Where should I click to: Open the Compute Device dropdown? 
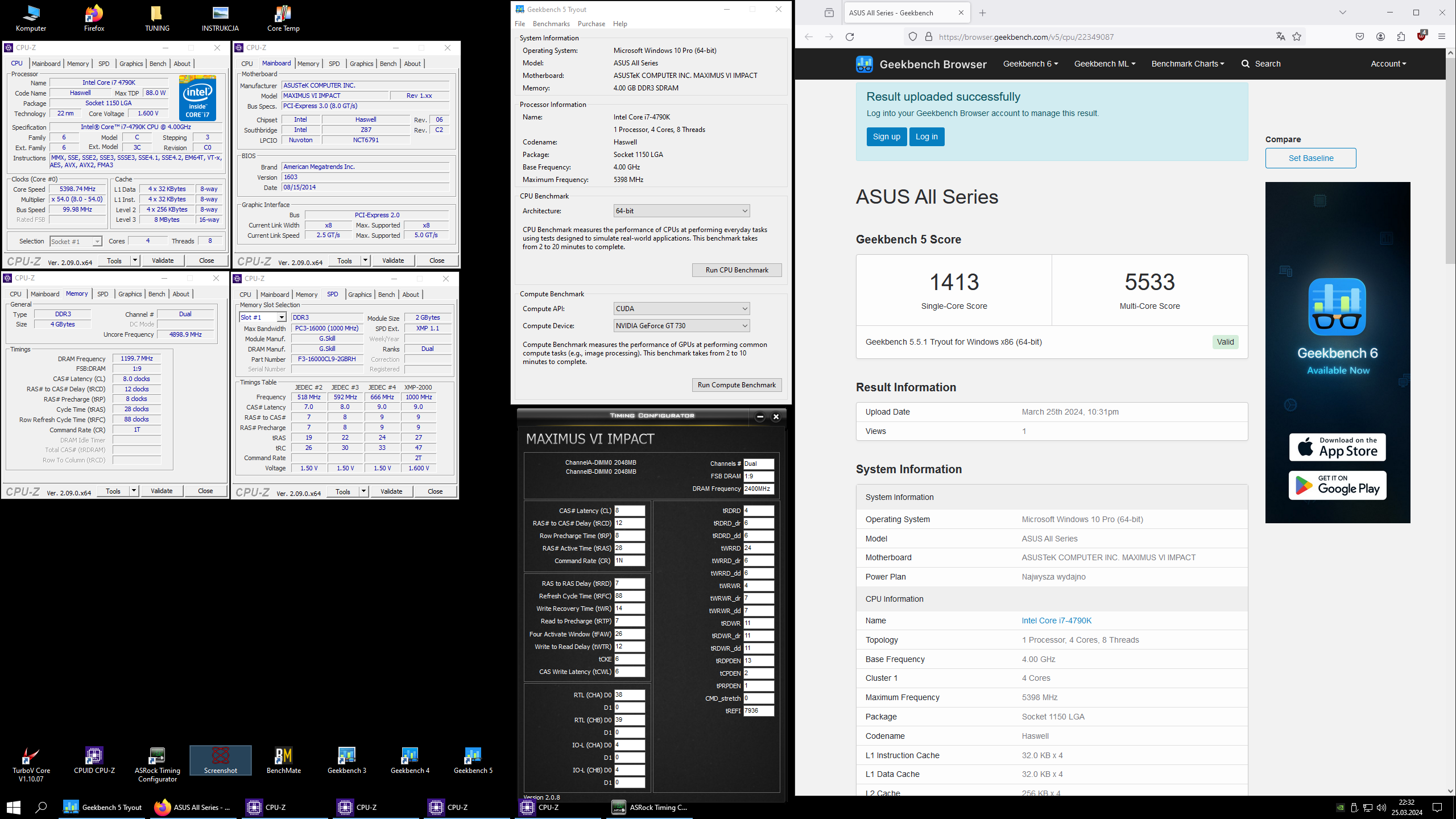pyautogui.click(x=681, y=326)
